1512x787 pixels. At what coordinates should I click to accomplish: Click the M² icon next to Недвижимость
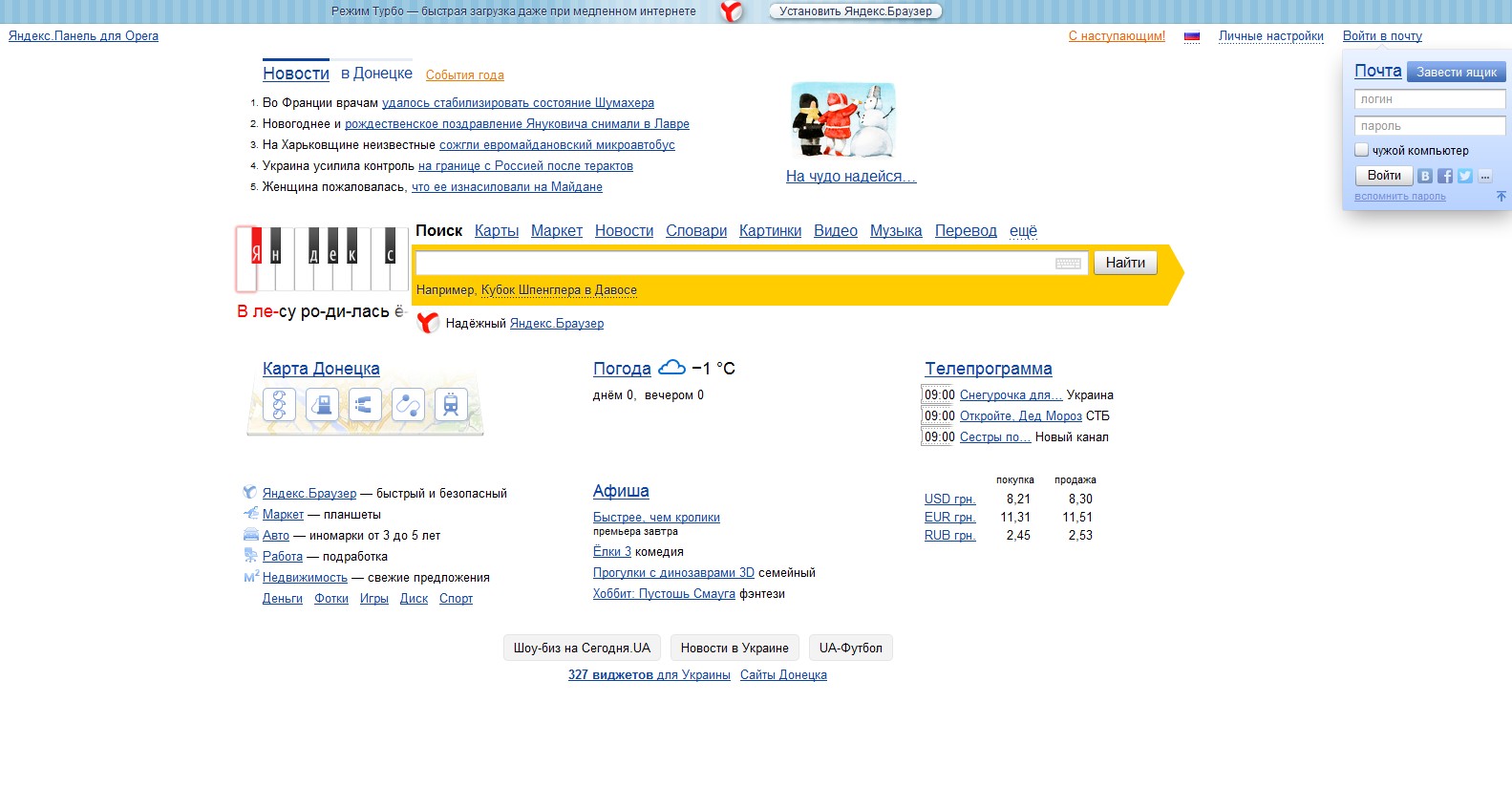[251, 577]
